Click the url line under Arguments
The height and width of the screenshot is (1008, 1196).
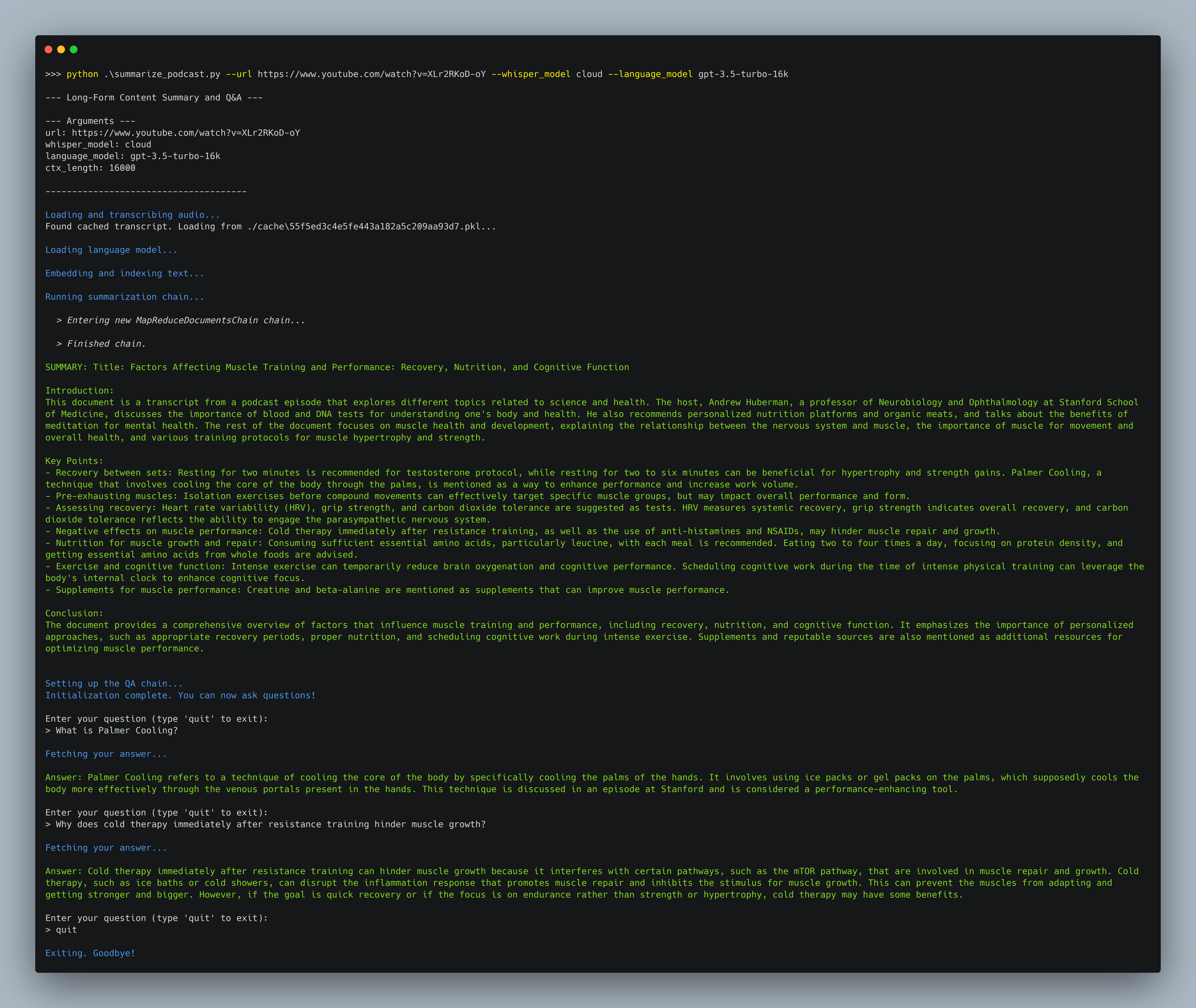[172, 133]
